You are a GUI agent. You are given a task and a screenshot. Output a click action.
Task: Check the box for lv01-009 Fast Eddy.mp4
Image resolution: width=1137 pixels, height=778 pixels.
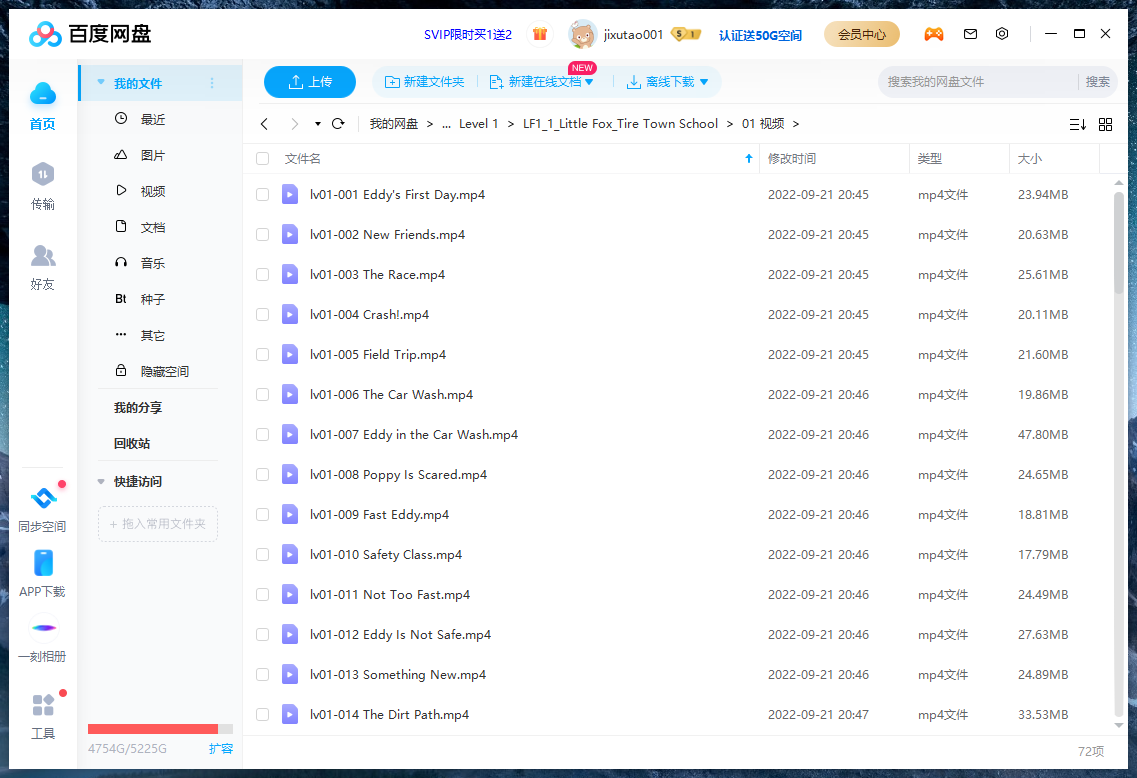coord(263,515)
